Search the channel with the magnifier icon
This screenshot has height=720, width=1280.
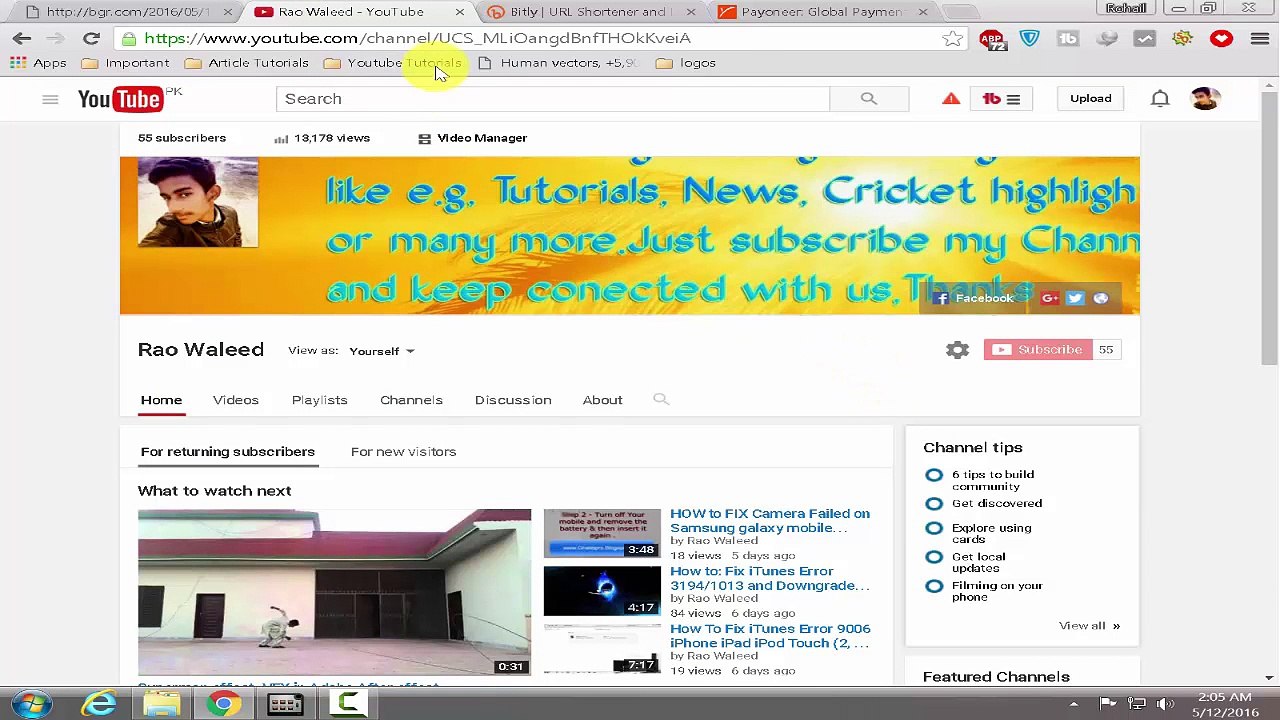tap(661, 399)
